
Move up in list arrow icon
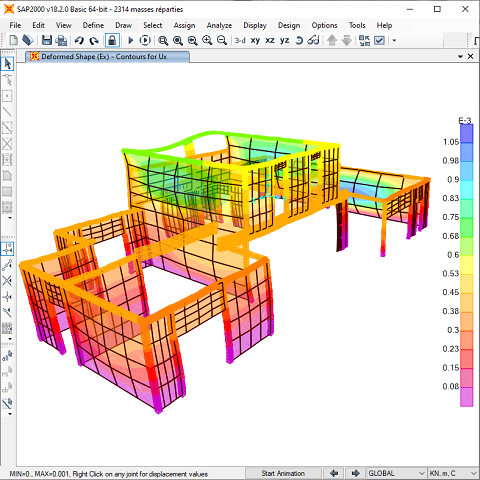332,40
